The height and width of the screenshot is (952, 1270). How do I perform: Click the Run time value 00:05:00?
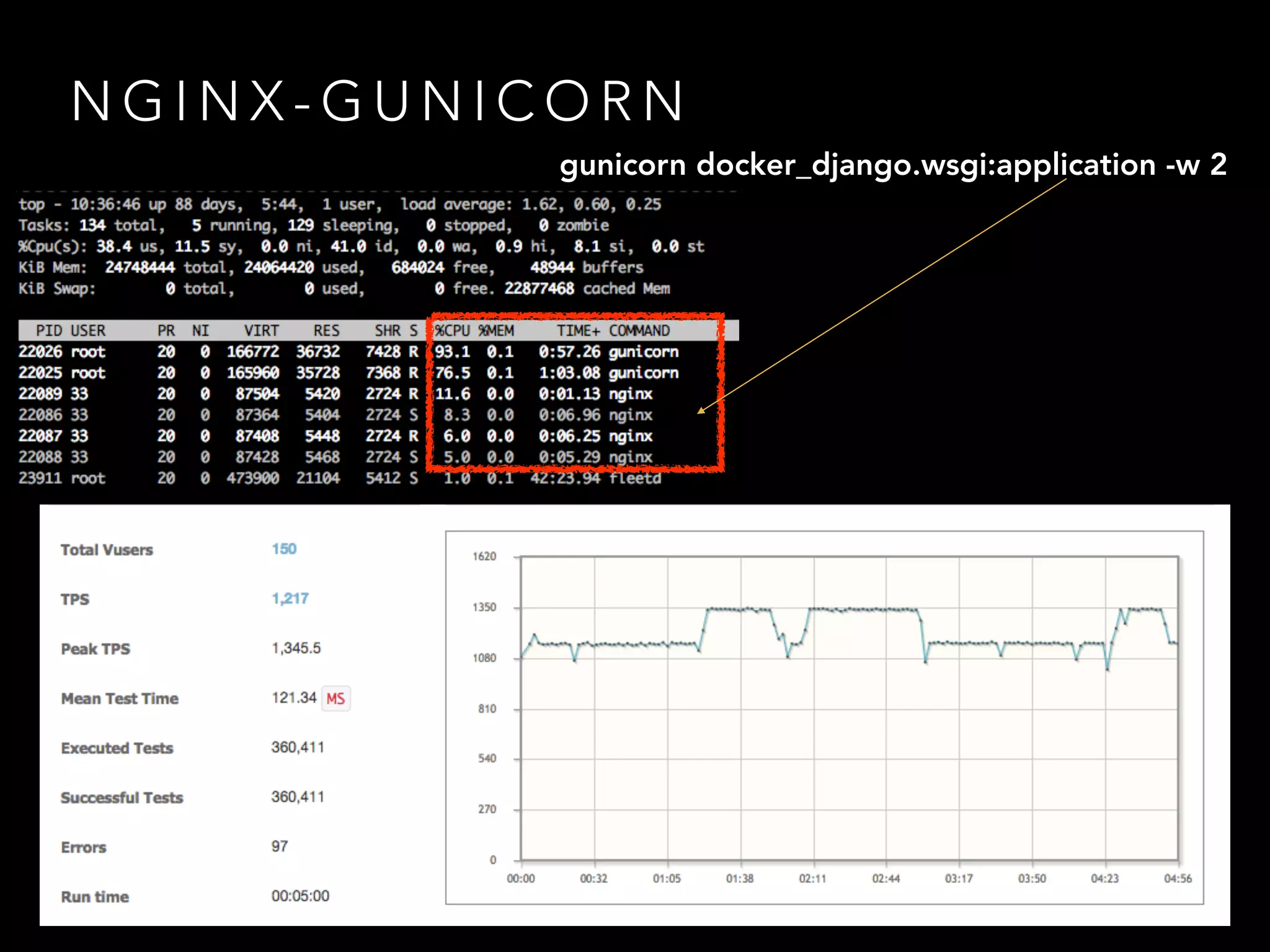[300, 896]
